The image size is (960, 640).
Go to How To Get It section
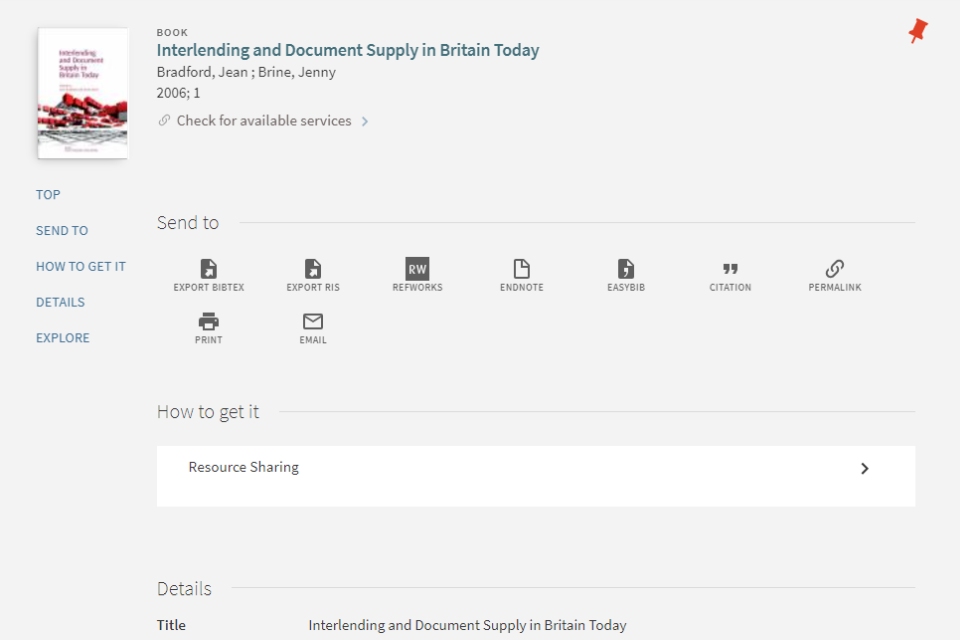[81, 267]
